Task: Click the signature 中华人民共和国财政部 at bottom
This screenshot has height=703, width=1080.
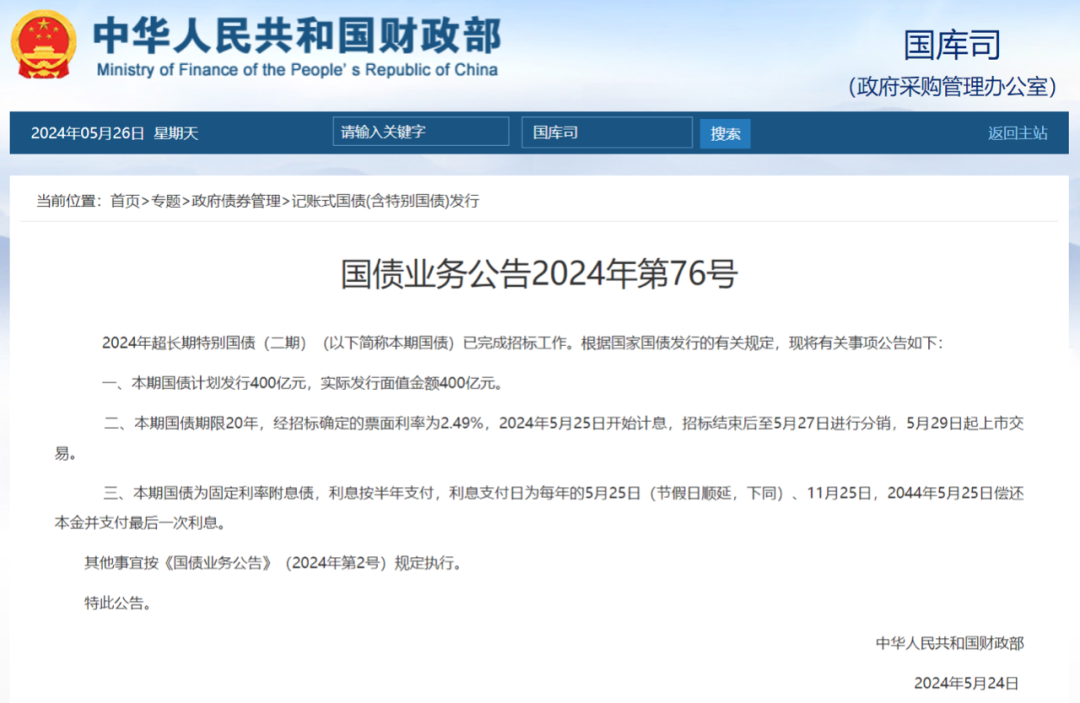Action: pyautogui.click(x=950, y=643)
